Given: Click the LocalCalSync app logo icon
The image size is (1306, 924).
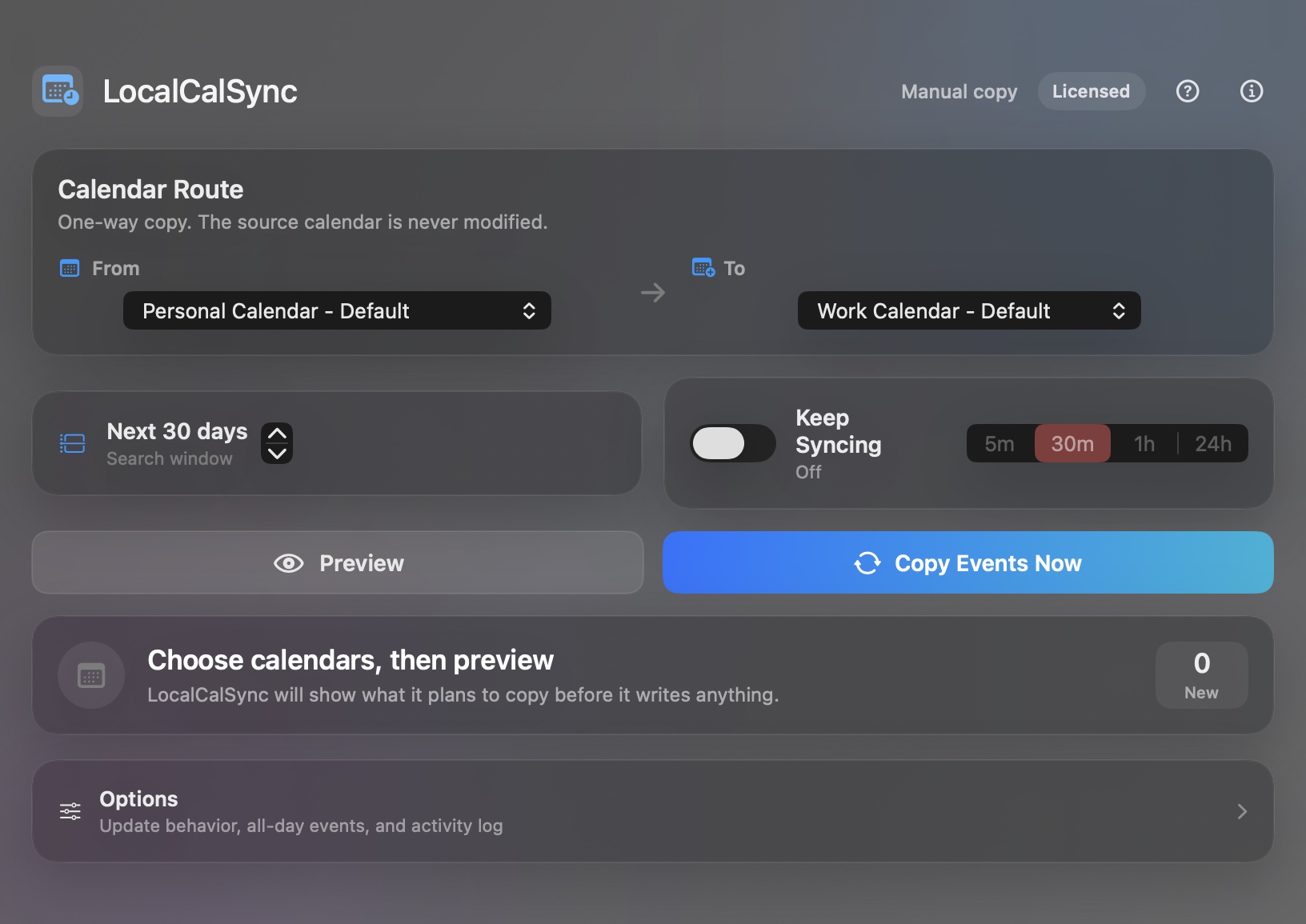Looking at the screenshot, I should (58, 91).
